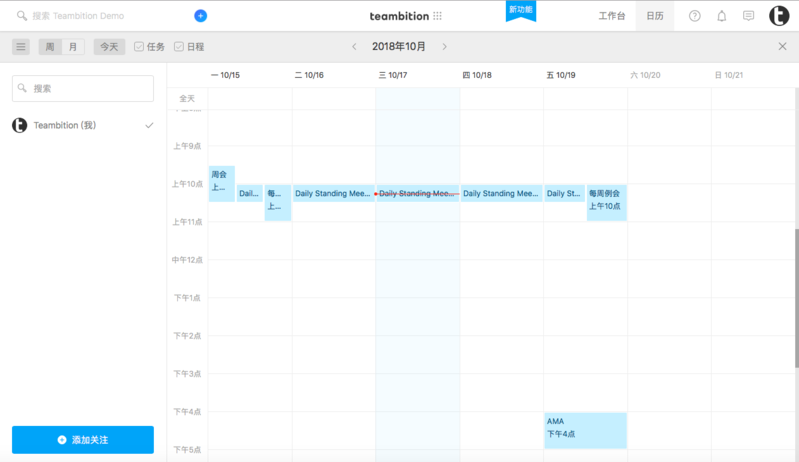The height and width of the screenshot is (462, 799).
Task: Open Daily Standing Meeting on 10/16
Action: (333, 193)
